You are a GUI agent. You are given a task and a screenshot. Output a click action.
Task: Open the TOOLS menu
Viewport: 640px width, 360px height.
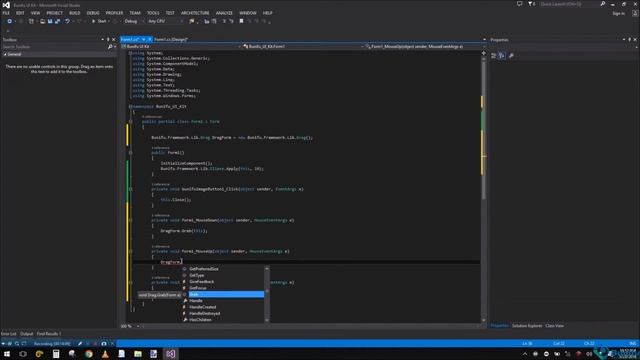point(153,13)
